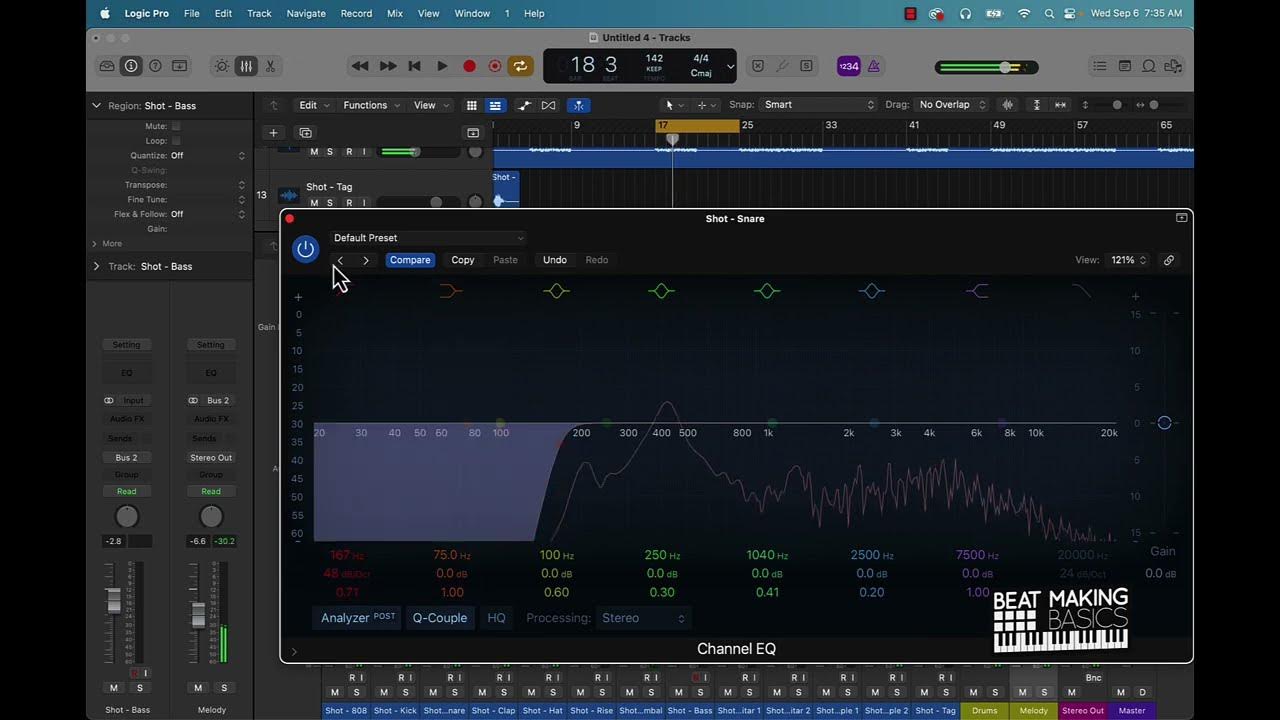
Task: Select the Shot - Kick channel label
Action: click(x=396, y=711)
